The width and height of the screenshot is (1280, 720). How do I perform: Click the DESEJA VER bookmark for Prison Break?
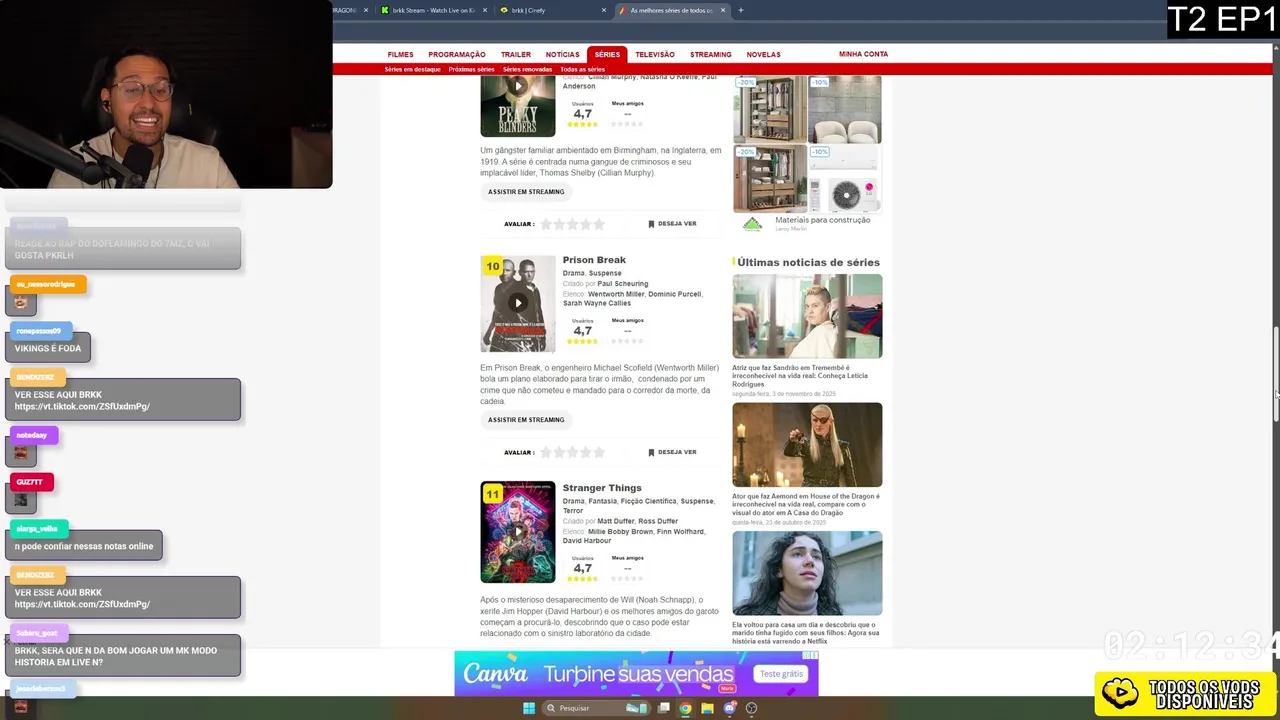tap(672, 452)
